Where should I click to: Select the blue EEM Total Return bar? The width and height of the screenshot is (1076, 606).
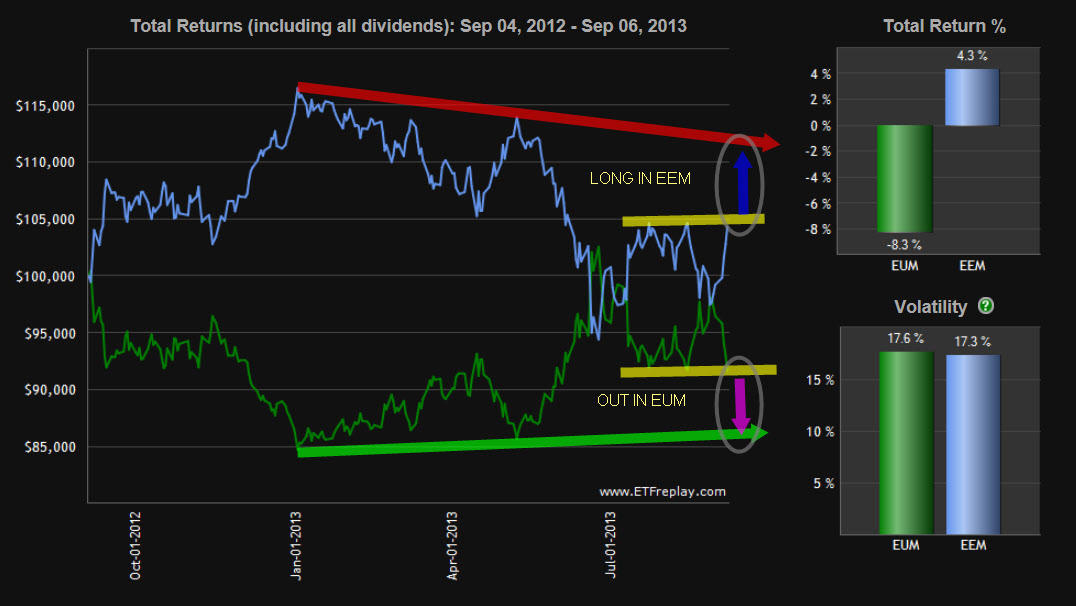pos(972,97)
